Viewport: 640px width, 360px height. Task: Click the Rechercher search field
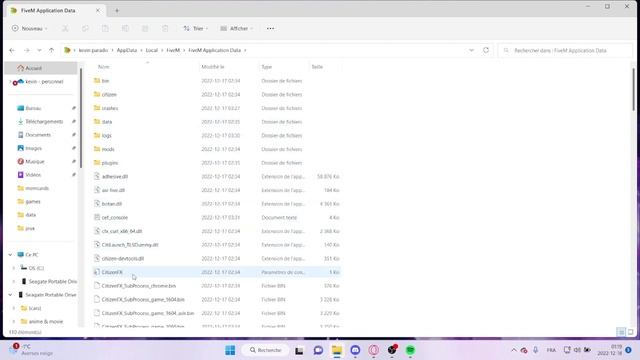click(565, 50)
